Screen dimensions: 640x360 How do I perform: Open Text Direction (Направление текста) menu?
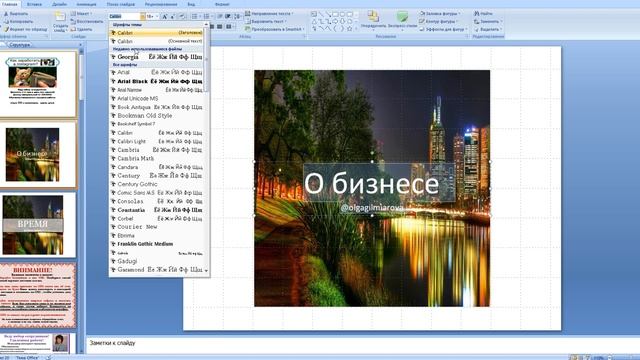pyautogui.click(x=269, y=13)
